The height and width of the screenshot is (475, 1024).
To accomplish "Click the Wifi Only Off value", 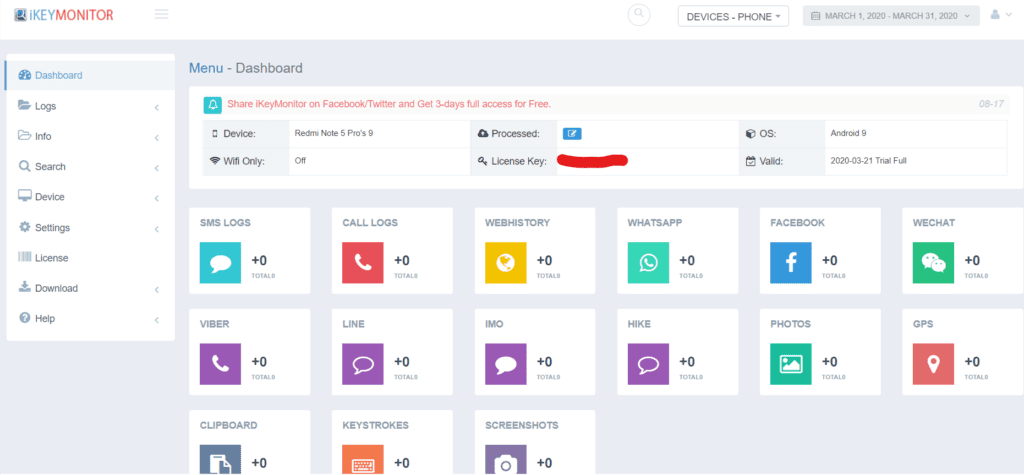I will [x=300, y=161].
